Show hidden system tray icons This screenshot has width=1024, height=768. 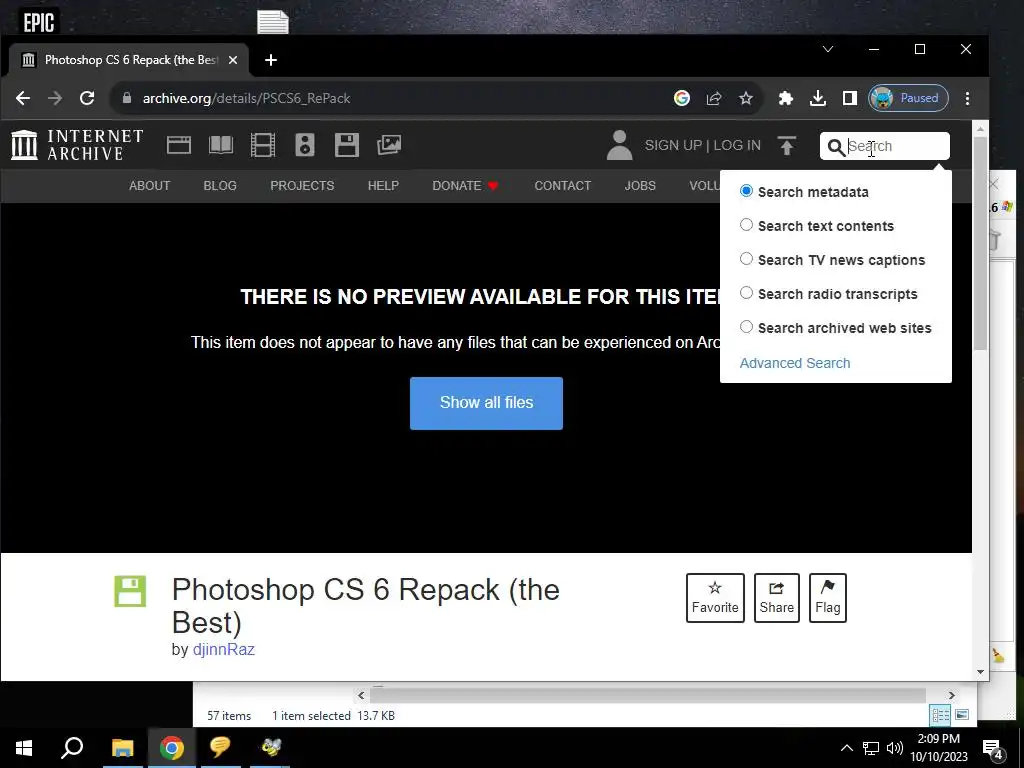coord(846,748)
